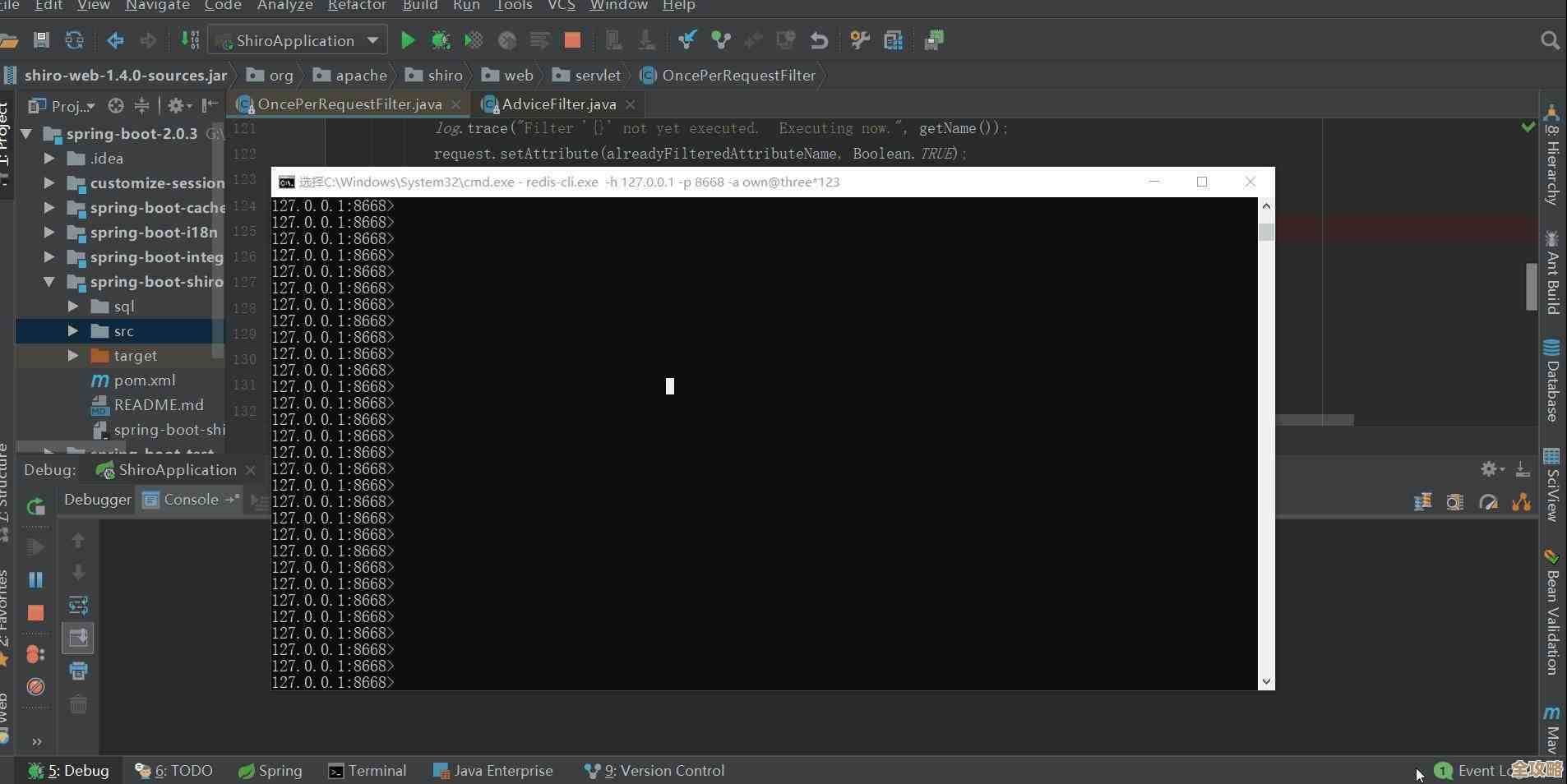Image resolution: width=1567 pixels, height=784 pixels.
Task: Expand the target folder in project tree
Action: [x=73, y=356]
